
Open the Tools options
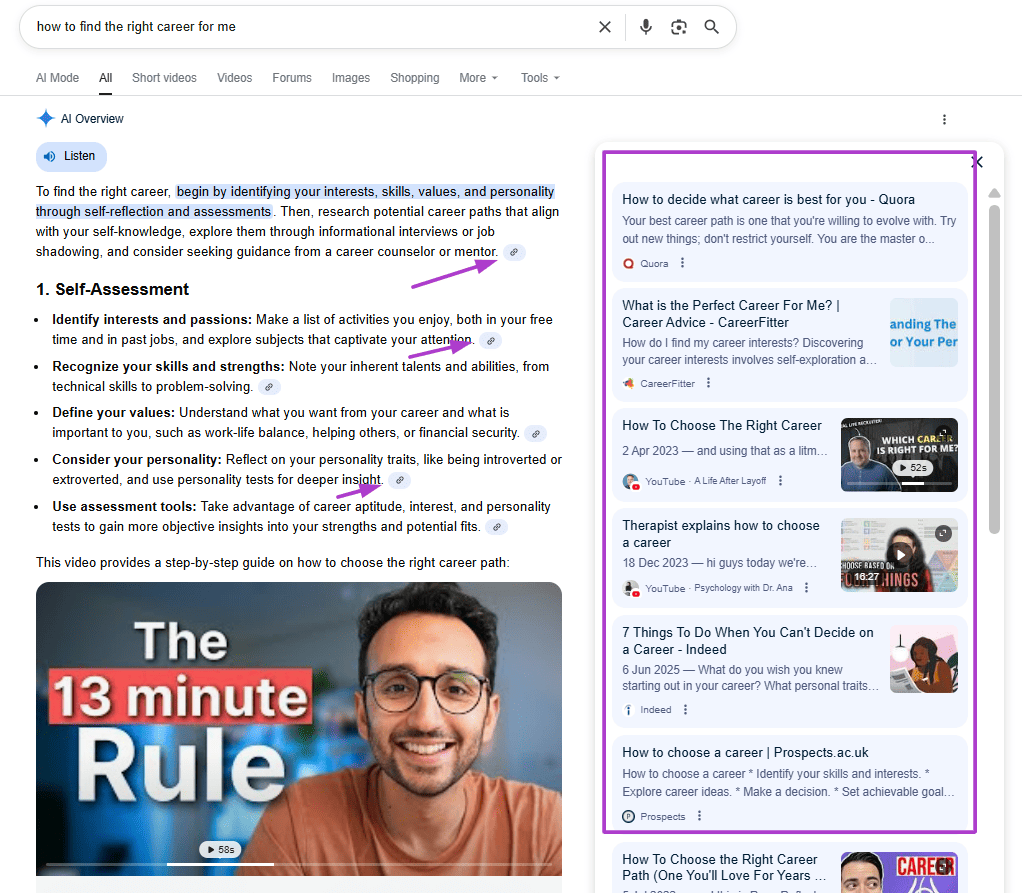tap(539, 77)
